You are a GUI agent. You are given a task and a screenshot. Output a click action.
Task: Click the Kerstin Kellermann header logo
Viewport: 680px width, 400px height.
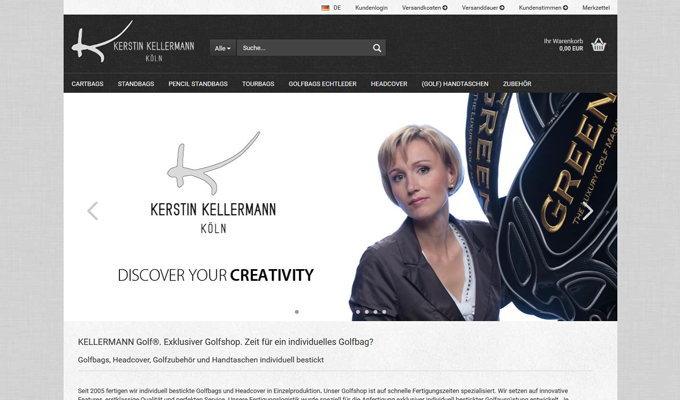click(133, 42)
